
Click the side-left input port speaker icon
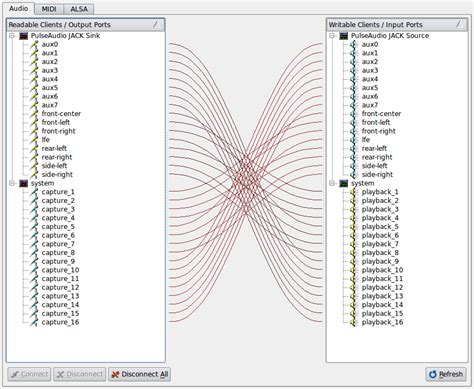354,166
